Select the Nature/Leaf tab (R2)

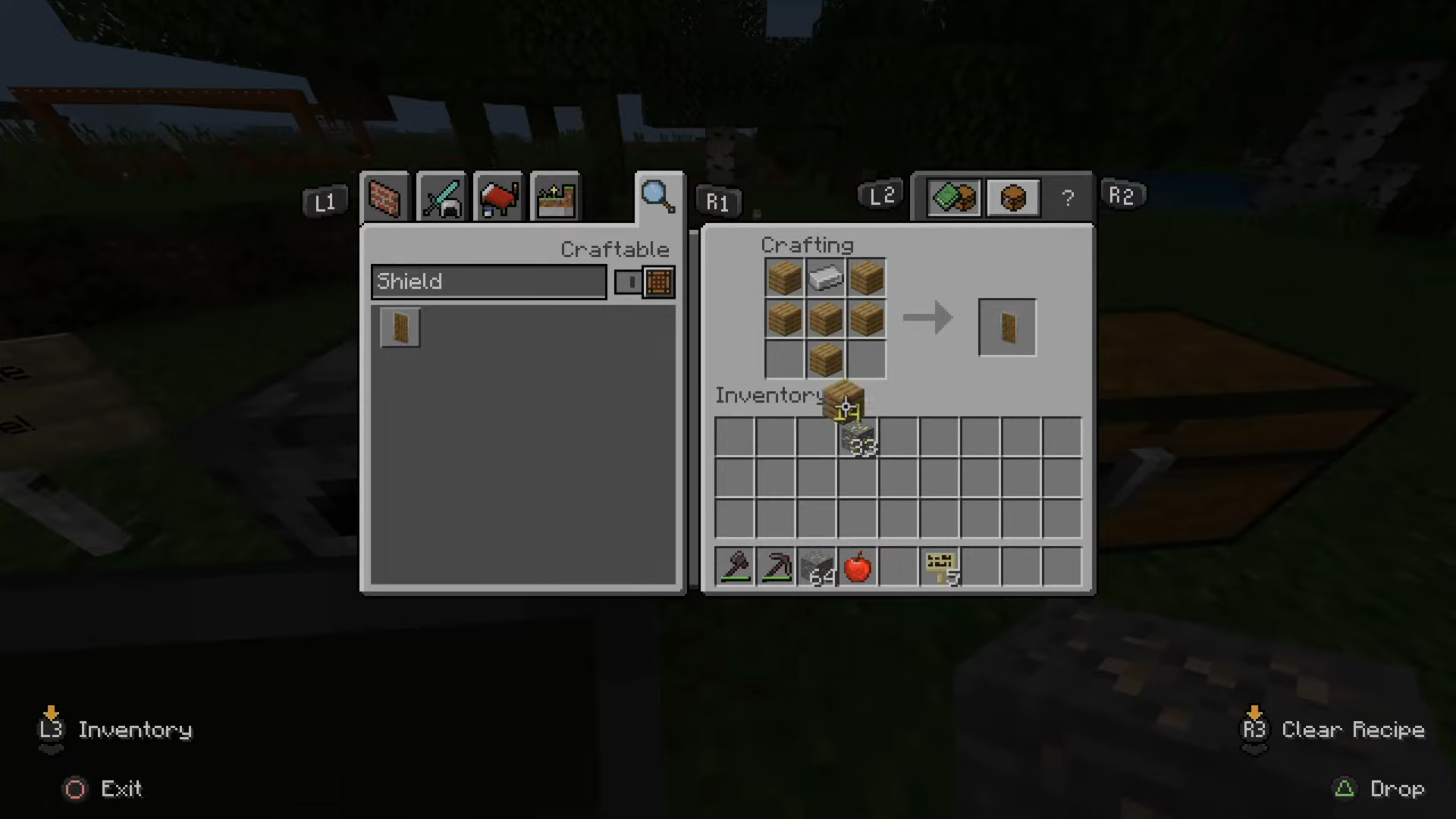click(953, 196)
